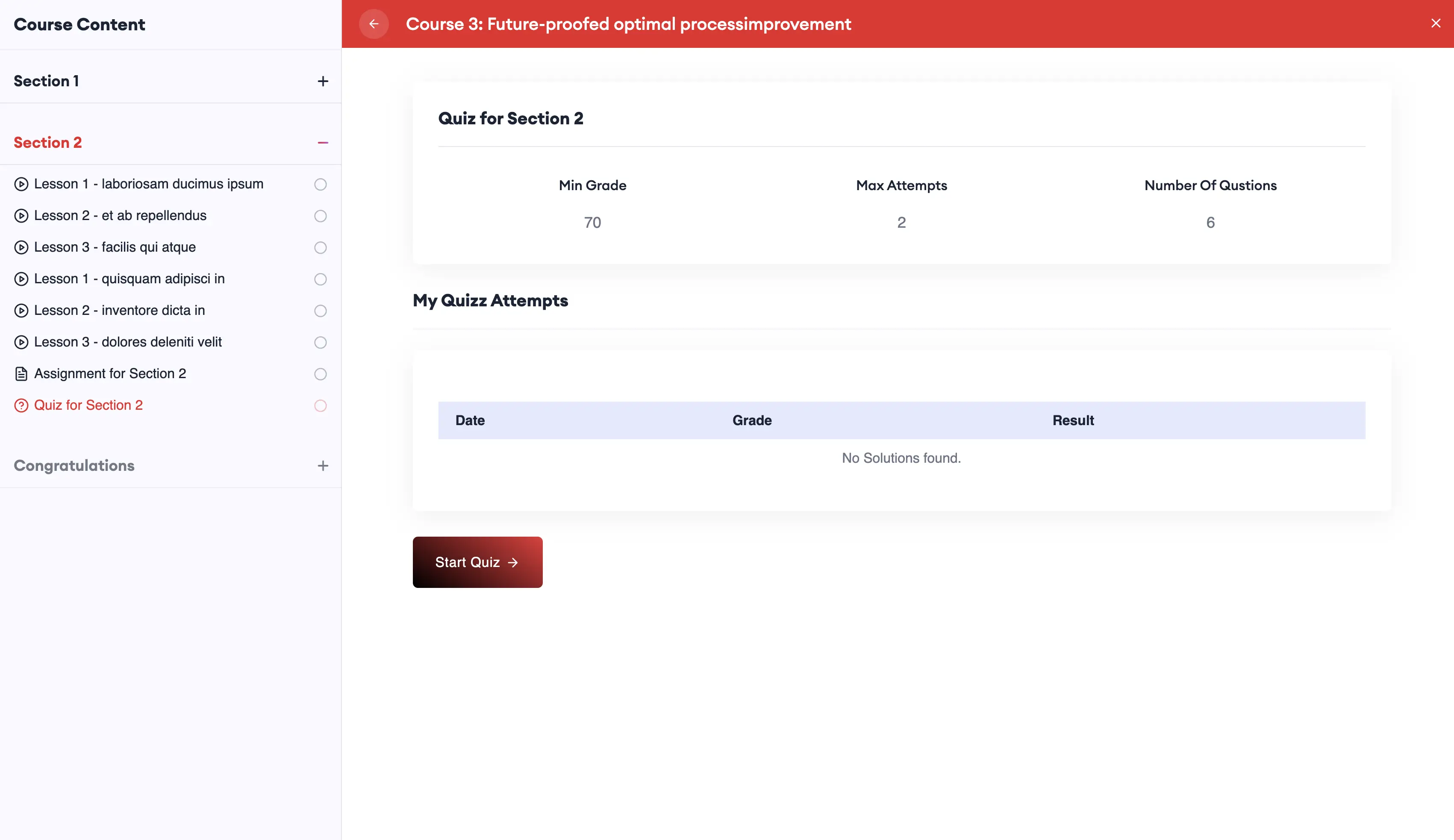This screenshot has height=840, width=1454.
Task: Toggle completion circle for Lesson 3 - dolores deleniti velit
Action: tap(320, 343)
